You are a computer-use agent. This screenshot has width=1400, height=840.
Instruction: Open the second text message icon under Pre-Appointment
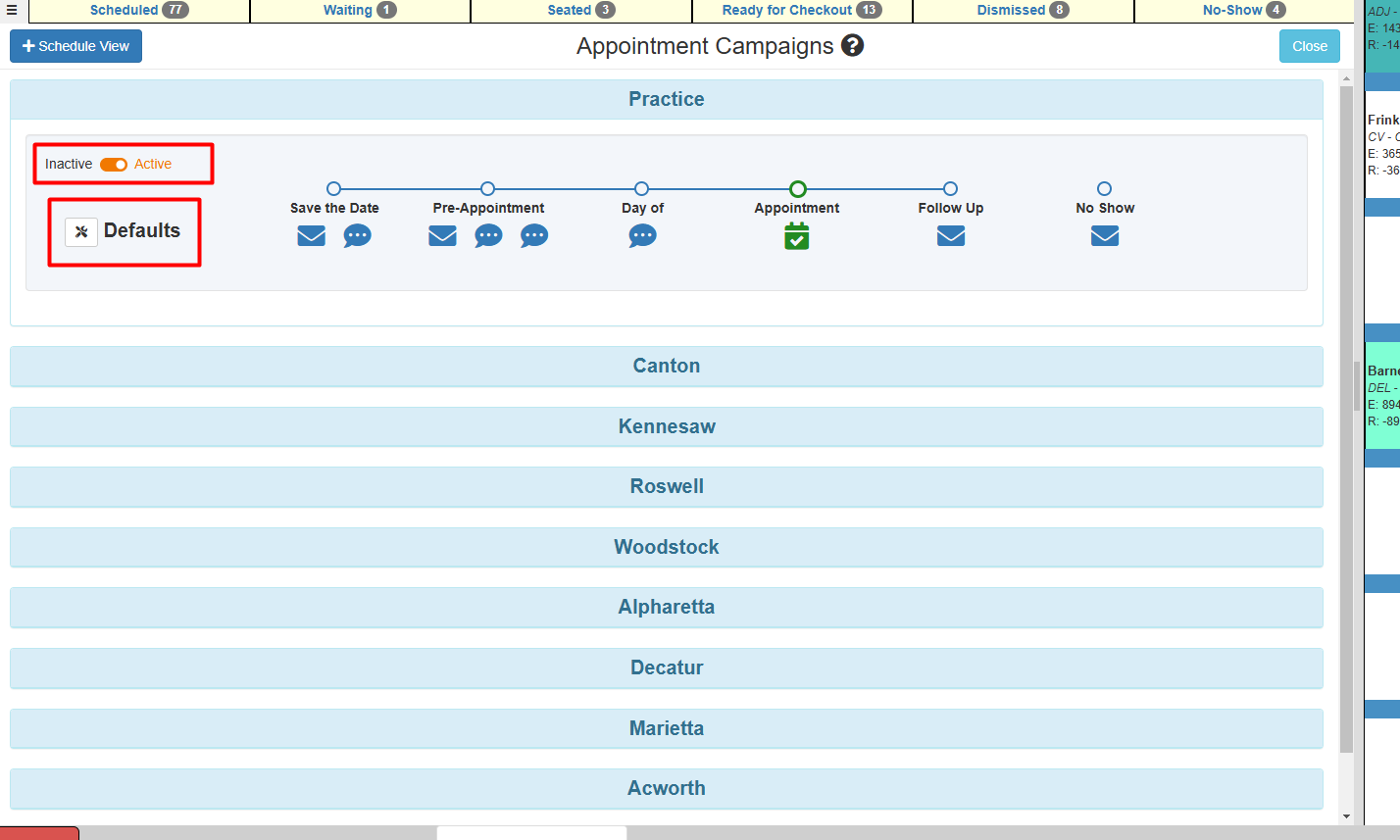[x=534, y=235]
